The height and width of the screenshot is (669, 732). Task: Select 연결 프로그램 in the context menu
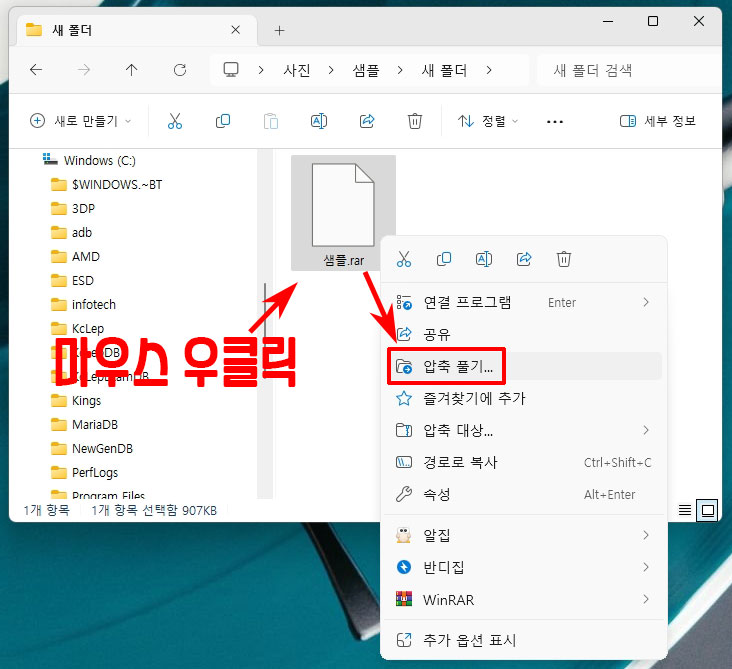pyautogui.click(x=524, y=302)
